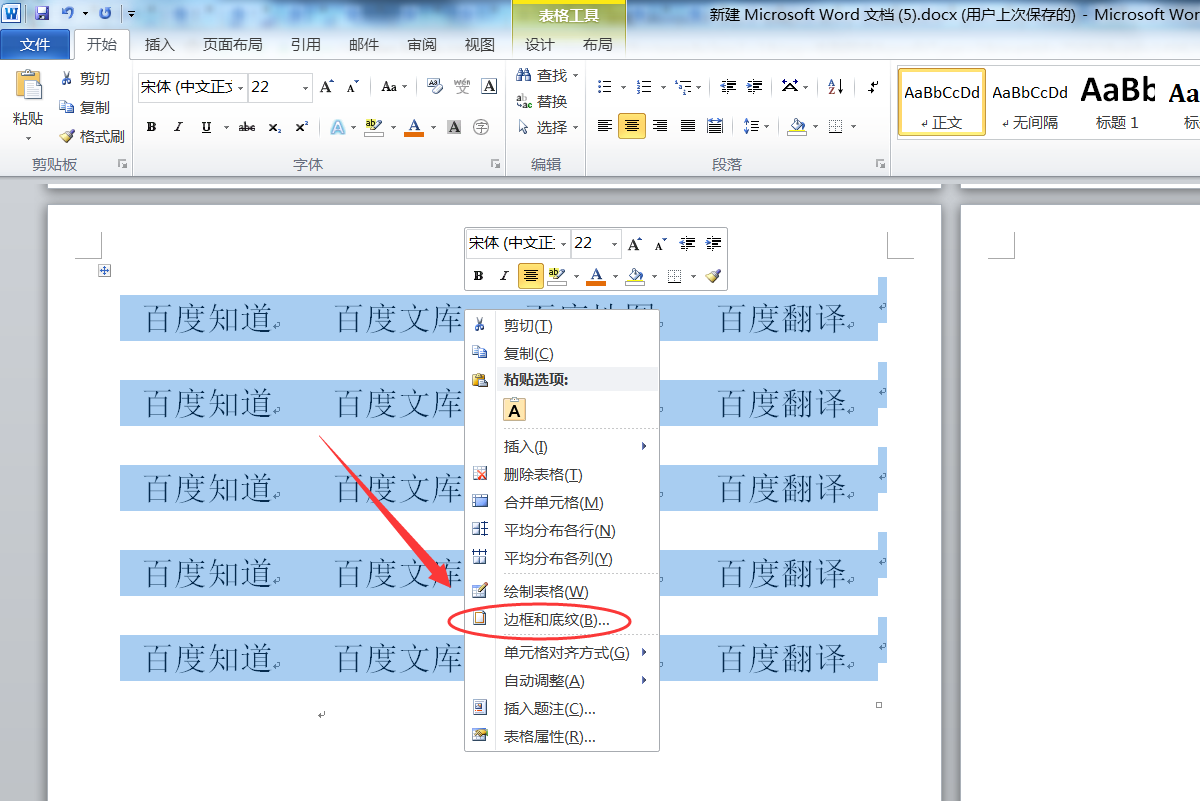Select the Format Painter (格式刷) in ribbon

pyautogui.click(x=92, y=136)
